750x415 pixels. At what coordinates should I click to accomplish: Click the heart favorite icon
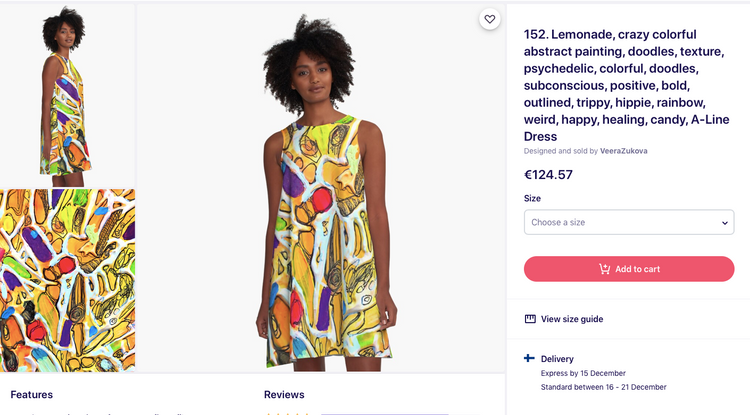[489, 19]
